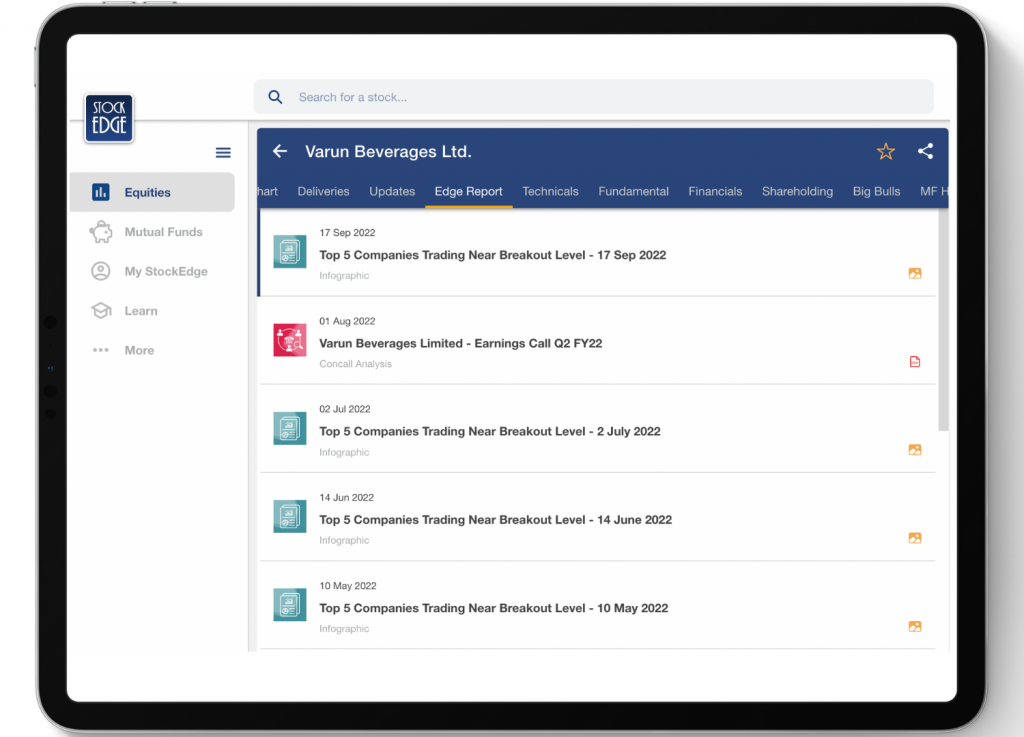1024x737 pixels.
Task: Open the Financials tab
Action: pos(715,191)
